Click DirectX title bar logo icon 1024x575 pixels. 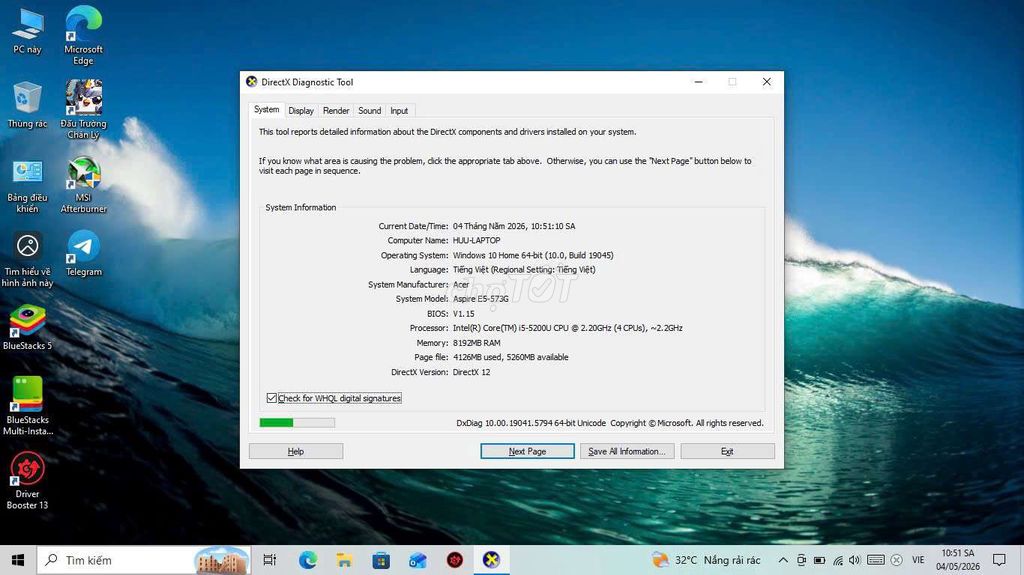(251, 82)
